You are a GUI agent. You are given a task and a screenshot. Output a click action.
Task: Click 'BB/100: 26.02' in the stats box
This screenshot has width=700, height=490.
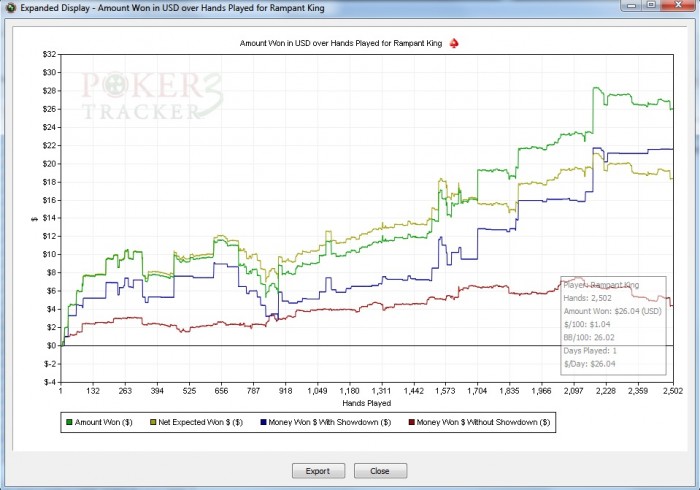[x=589, y=337]
